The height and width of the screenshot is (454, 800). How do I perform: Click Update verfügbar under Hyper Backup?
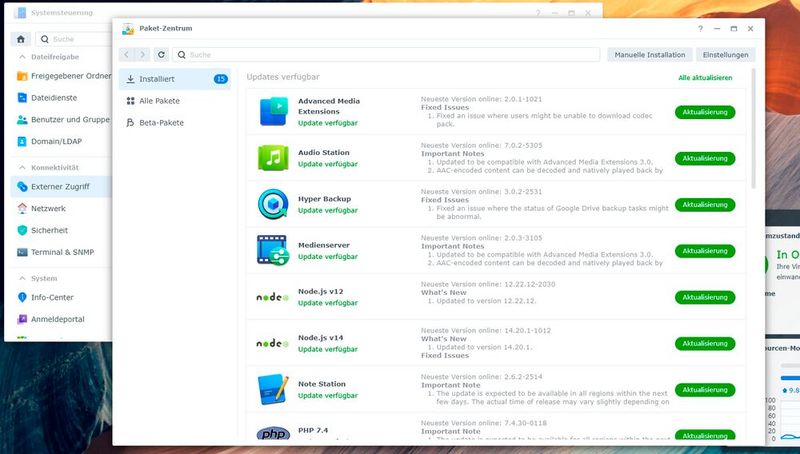point(328,211)
